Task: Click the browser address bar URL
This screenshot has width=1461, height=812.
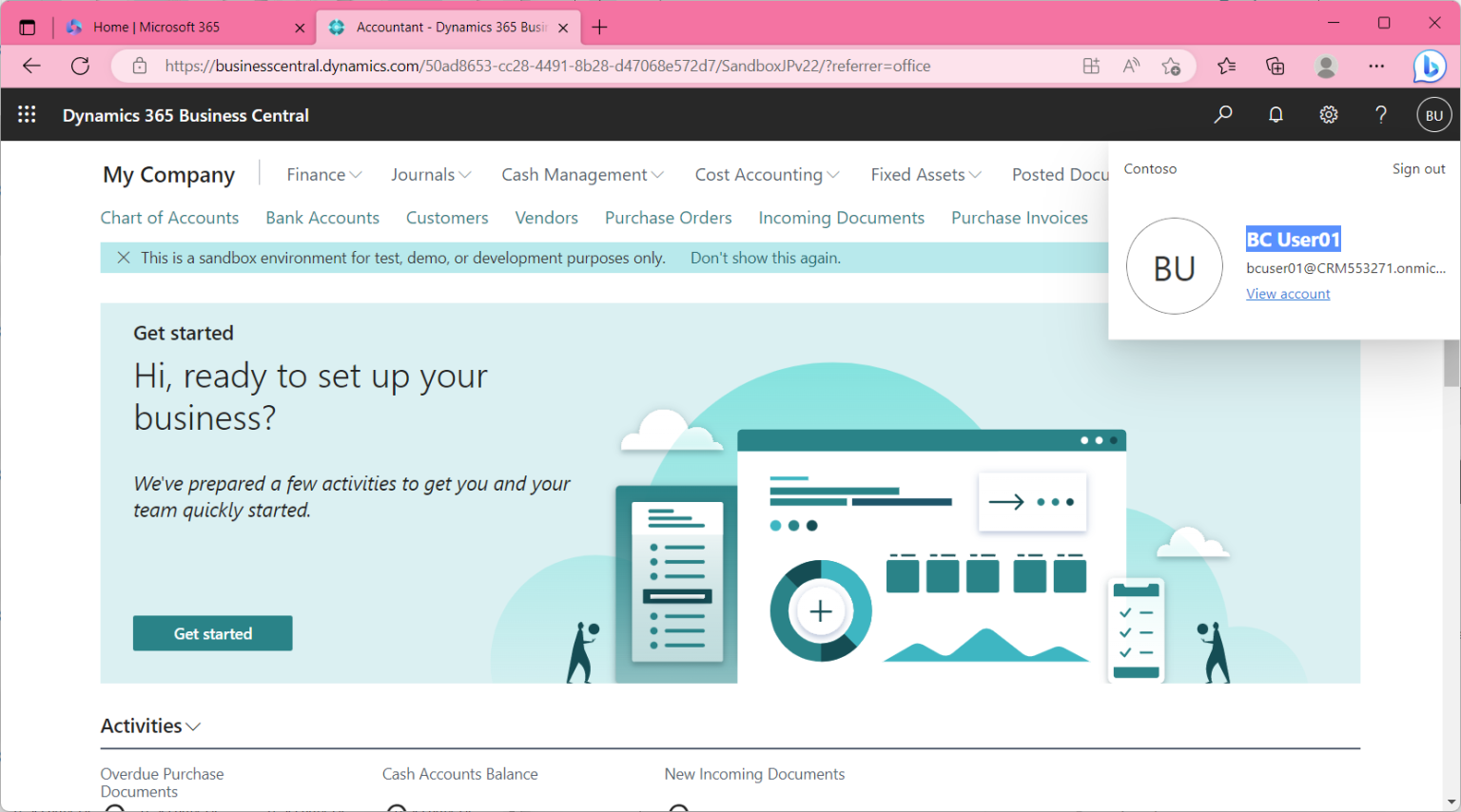Action: click(547, 67)
